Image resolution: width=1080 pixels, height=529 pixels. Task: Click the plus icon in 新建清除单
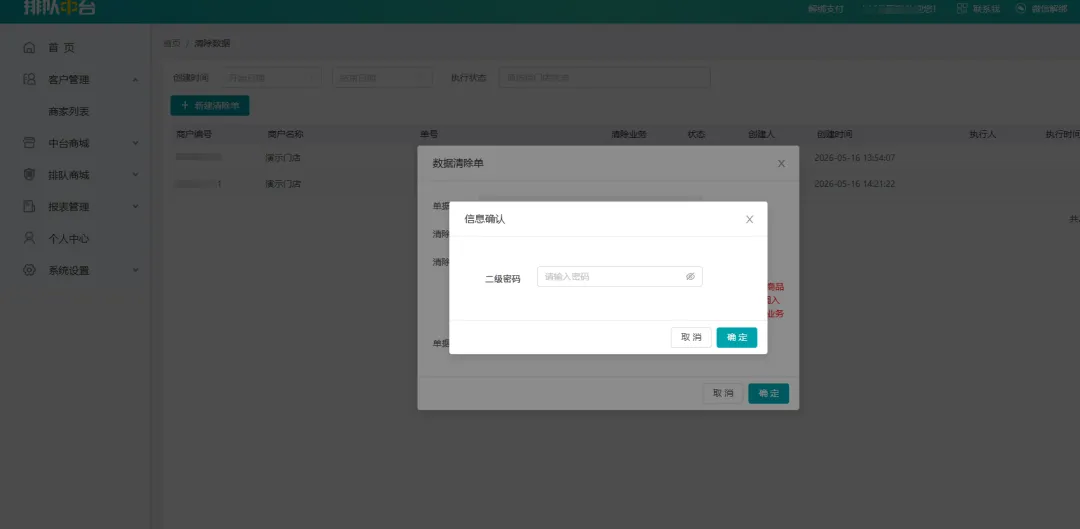point(185,105)
